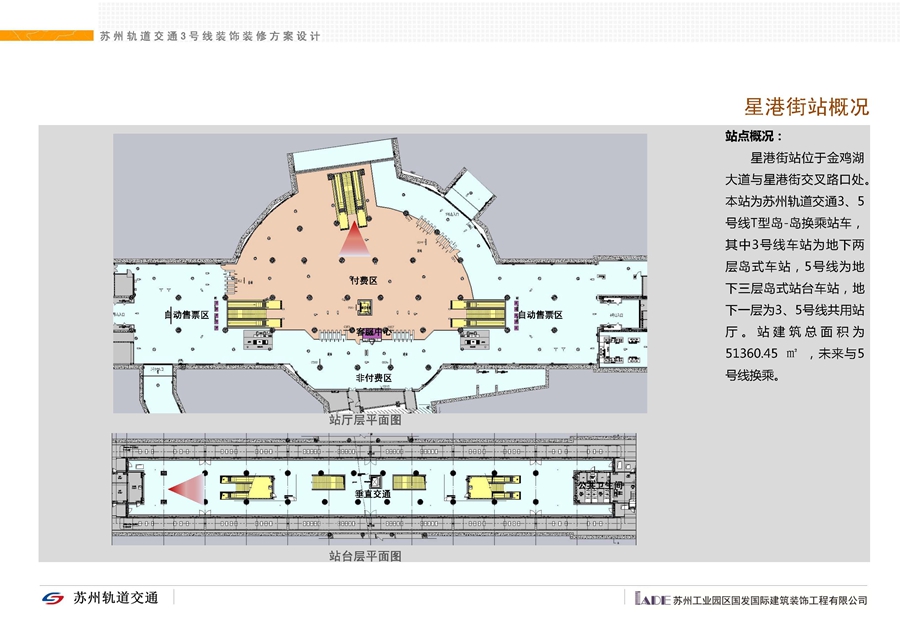The width and height of the screenshot is (900, 636).
Task: Click the top escalator bank in the concourse plan
Action: pos(350,199)
